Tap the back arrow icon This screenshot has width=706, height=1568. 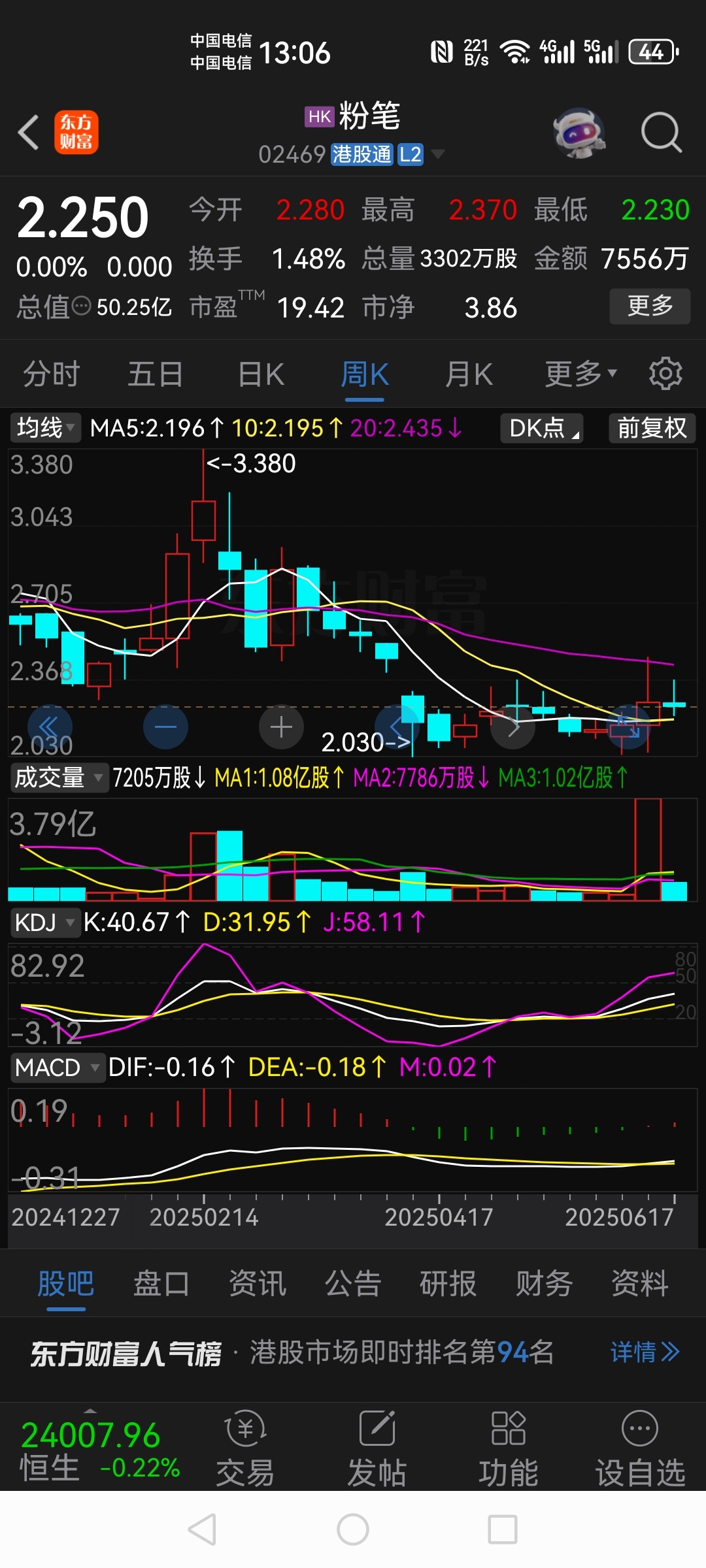[29, 133]
